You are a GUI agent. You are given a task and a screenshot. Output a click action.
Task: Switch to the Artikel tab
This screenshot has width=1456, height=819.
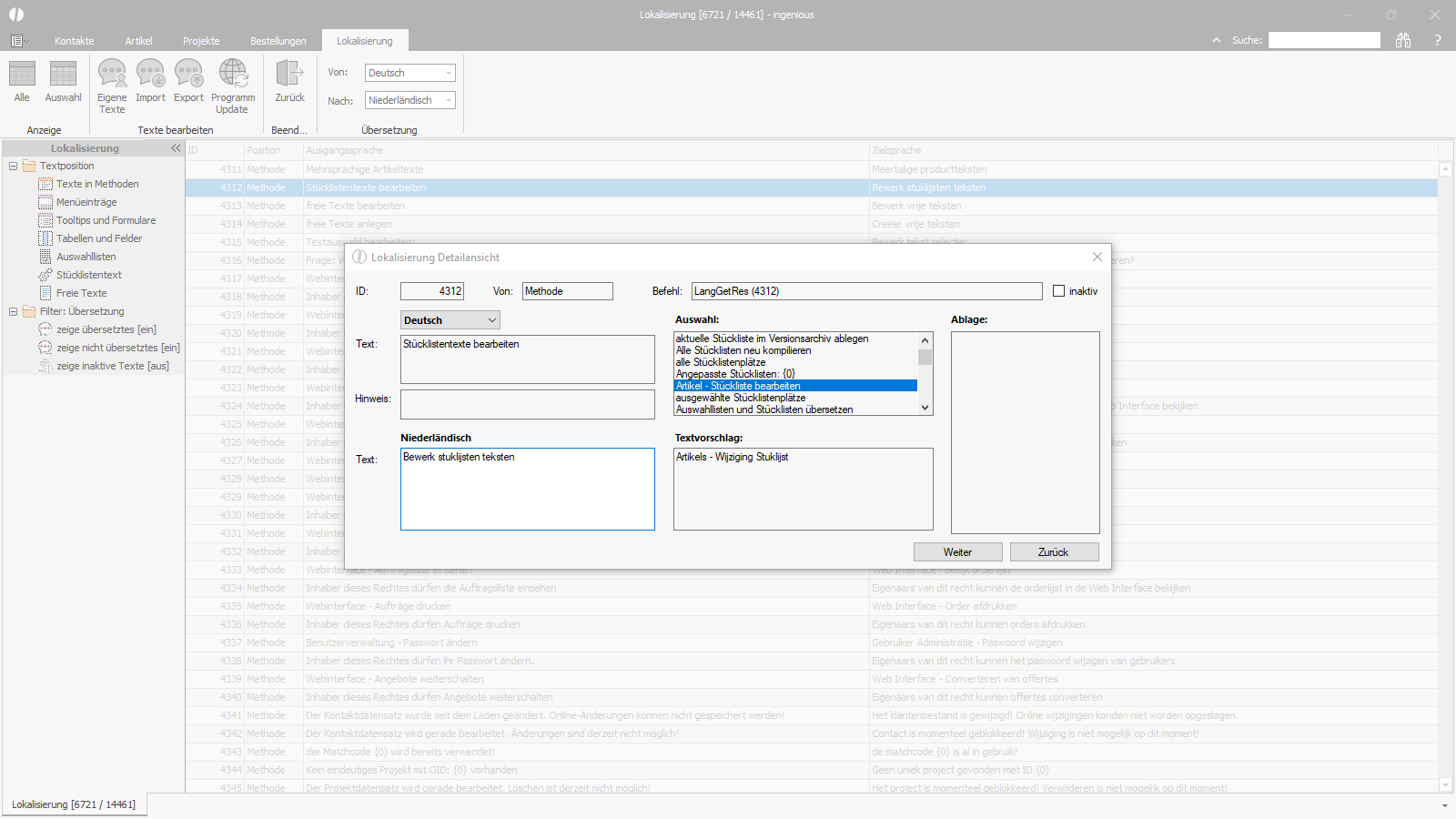pyautogui.click(x=138, y=41)
